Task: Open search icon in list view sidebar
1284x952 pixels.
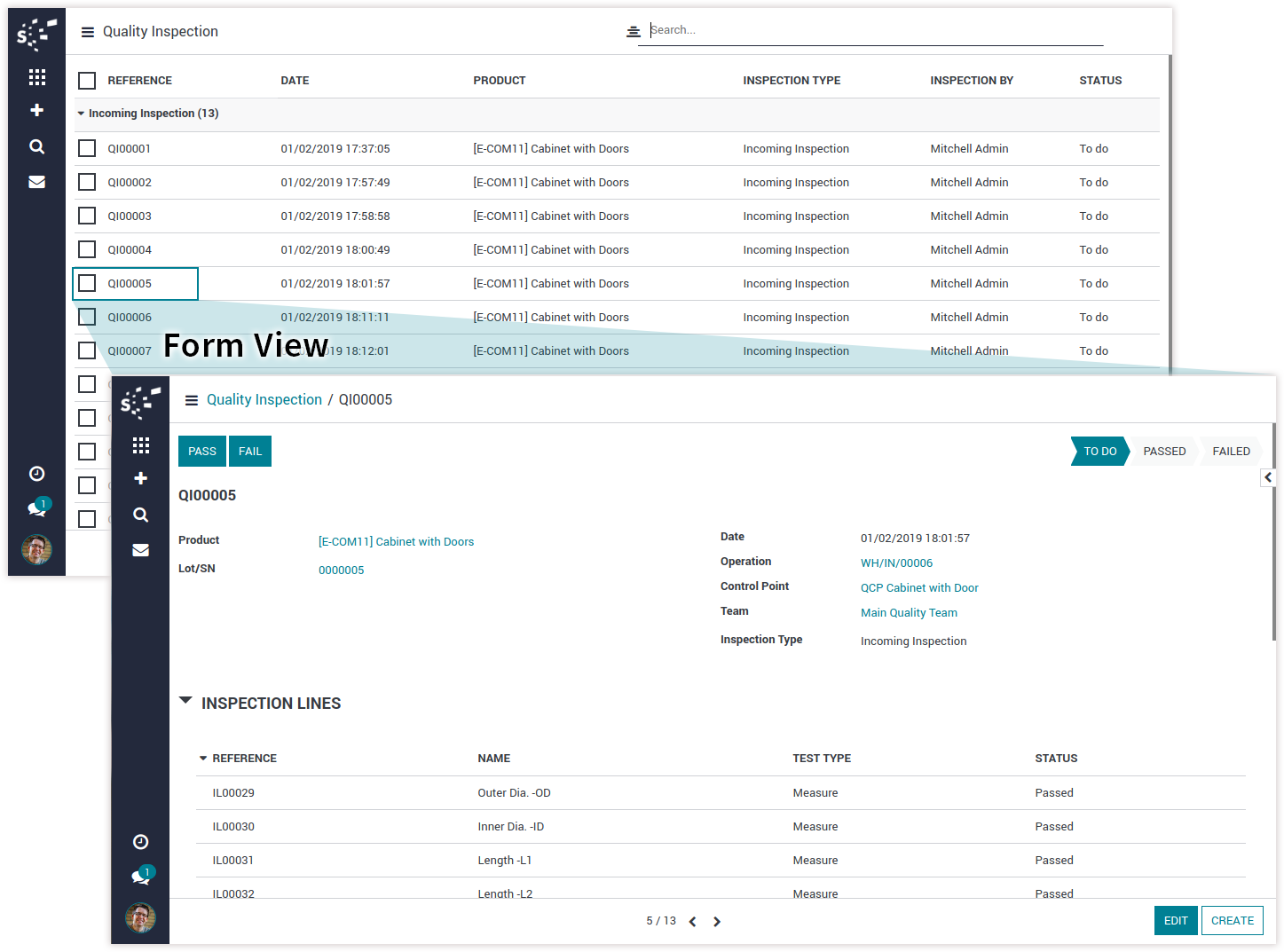Action: tap(36, 146)
